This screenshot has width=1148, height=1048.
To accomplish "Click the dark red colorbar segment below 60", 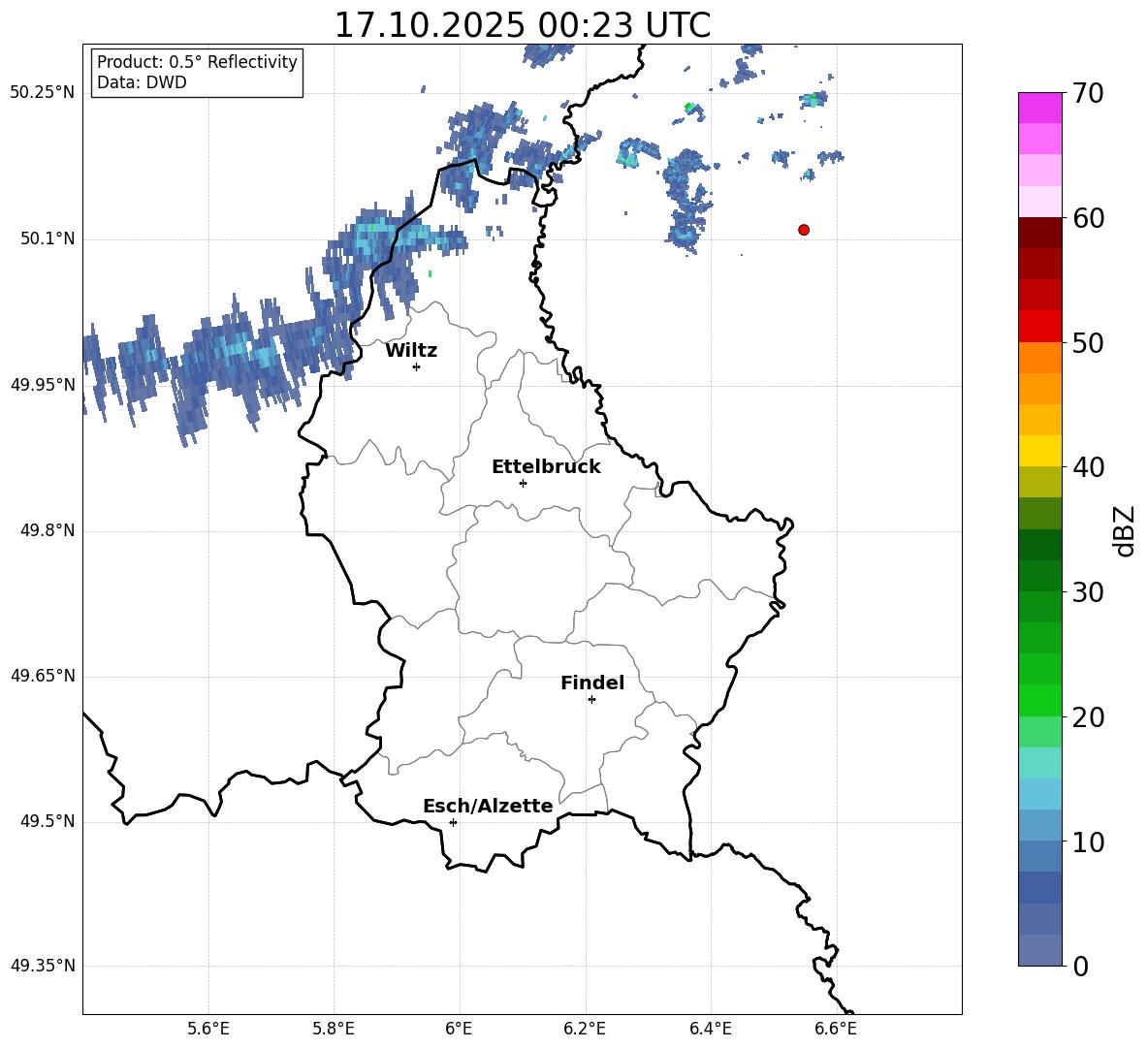I will click(x=1040, y=234).
